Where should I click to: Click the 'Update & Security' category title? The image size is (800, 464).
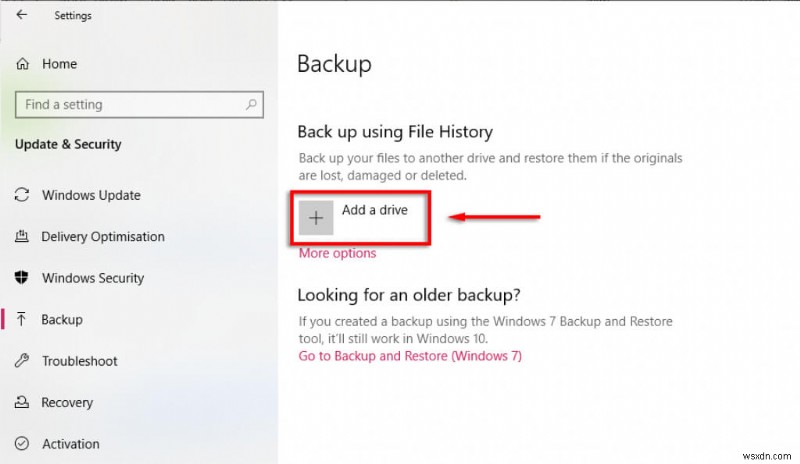(68, 144)
